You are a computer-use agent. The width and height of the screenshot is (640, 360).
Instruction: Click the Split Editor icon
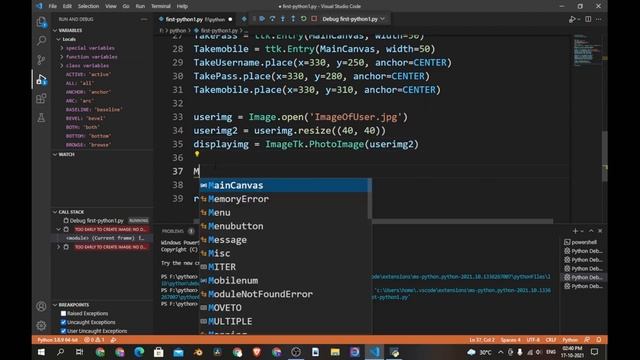pyautogui.click(x=588, y=19)
